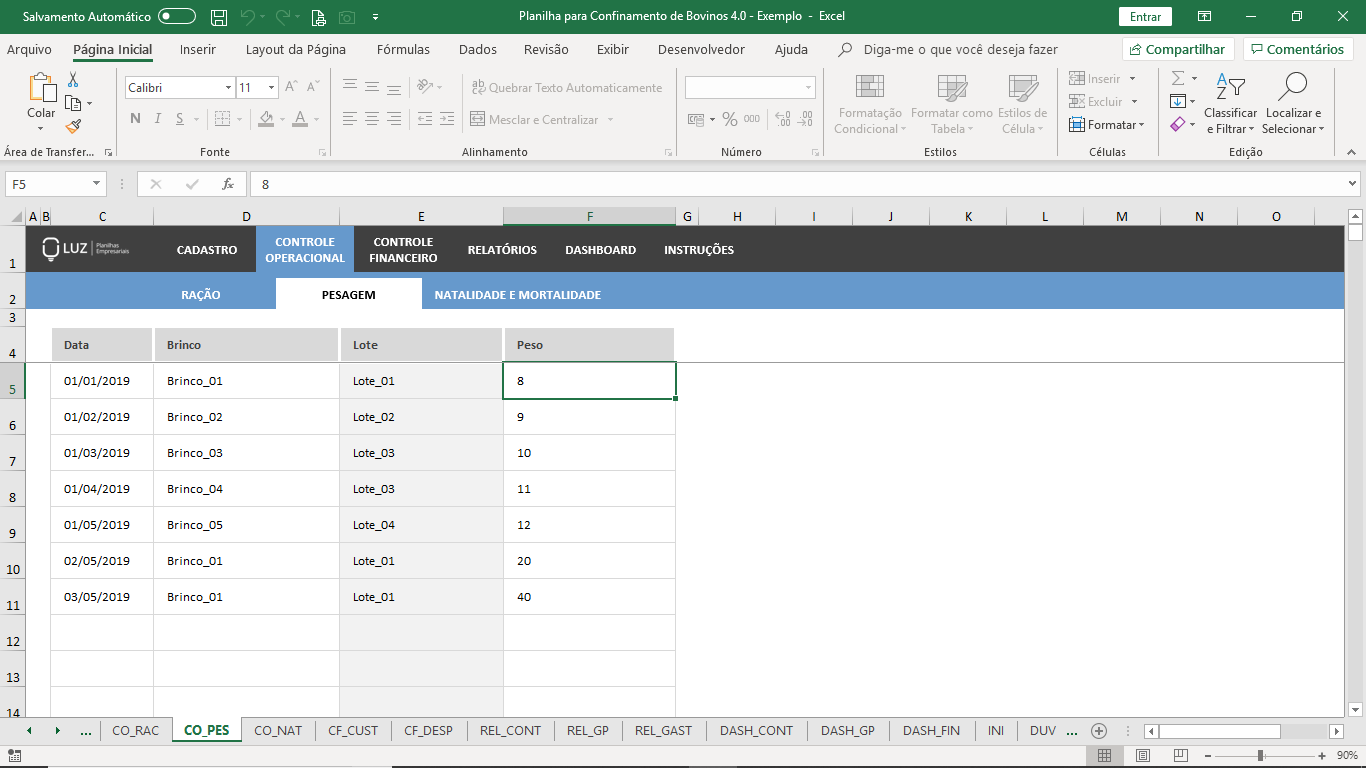Click the Format Painter brush icon
The width and height of the screenshot is (1366, 768).
point(73,126)
